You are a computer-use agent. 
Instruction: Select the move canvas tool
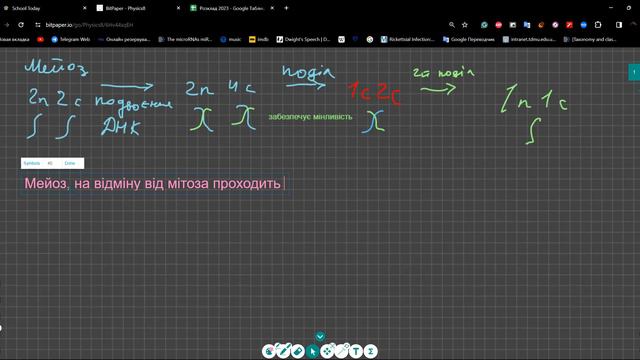point(327,351)
